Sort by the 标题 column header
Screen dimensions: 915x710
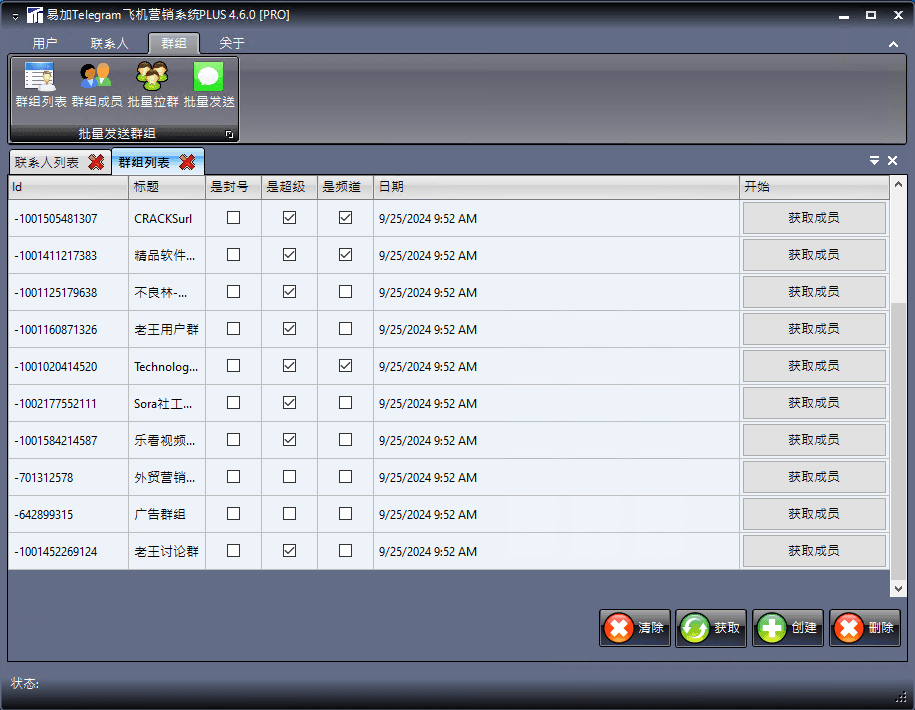[x=167, y=187]
